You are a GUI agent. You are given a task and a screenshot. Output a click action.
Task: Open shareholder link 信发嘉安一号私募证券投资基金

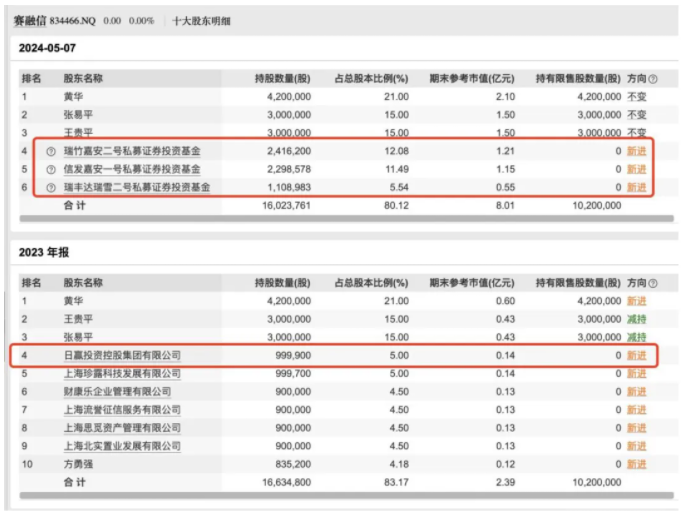[x=132, y=169]
